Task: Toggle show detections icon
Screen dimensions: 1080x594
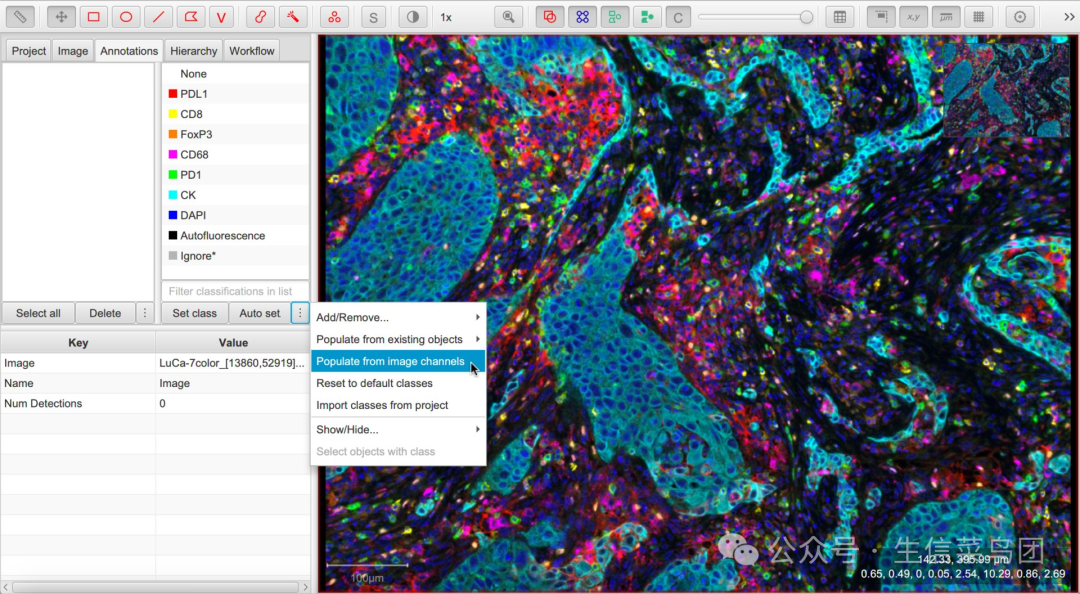Action: click(614, 17)
